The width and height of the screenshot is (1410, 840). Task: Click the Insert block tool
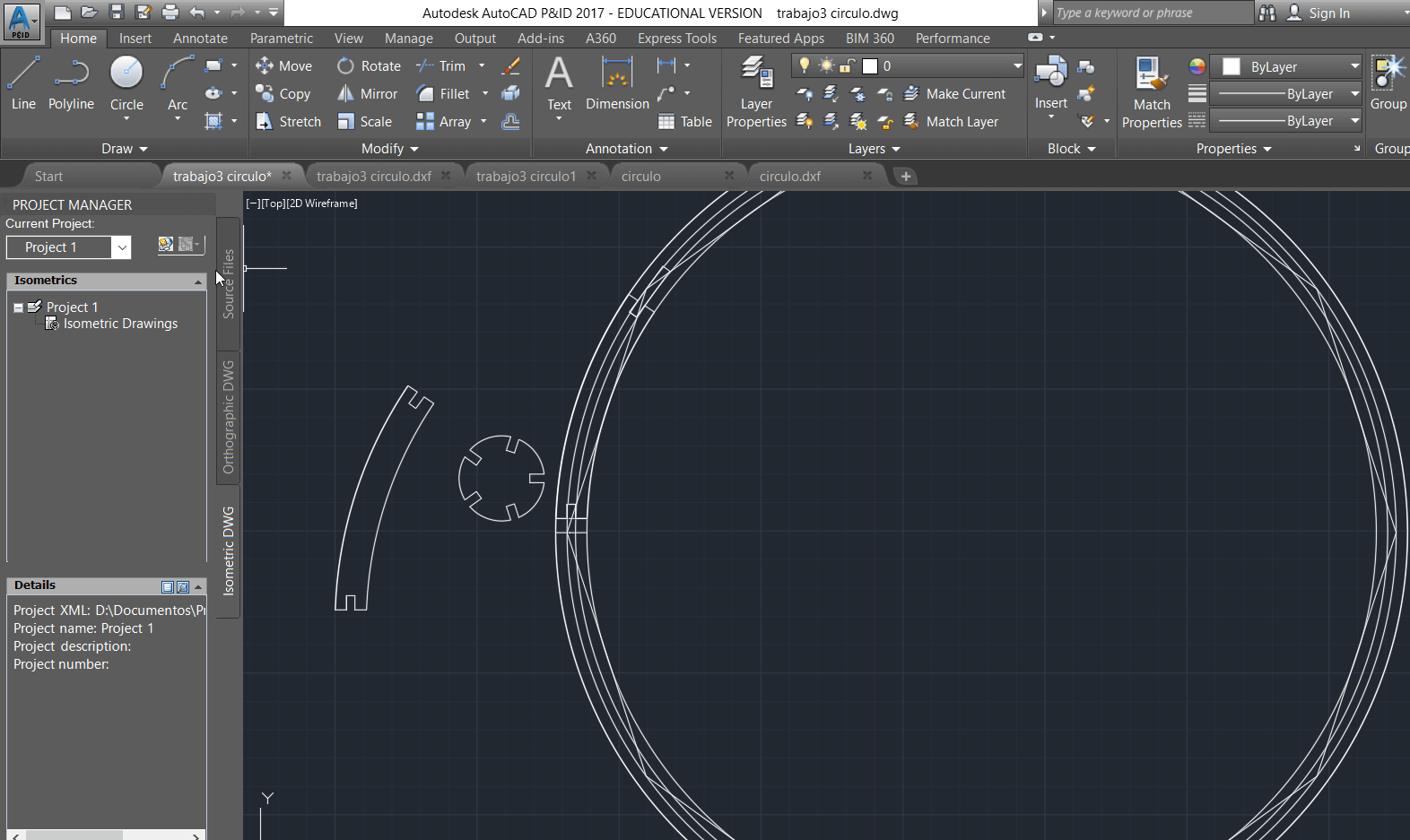tap(1050, 83)
